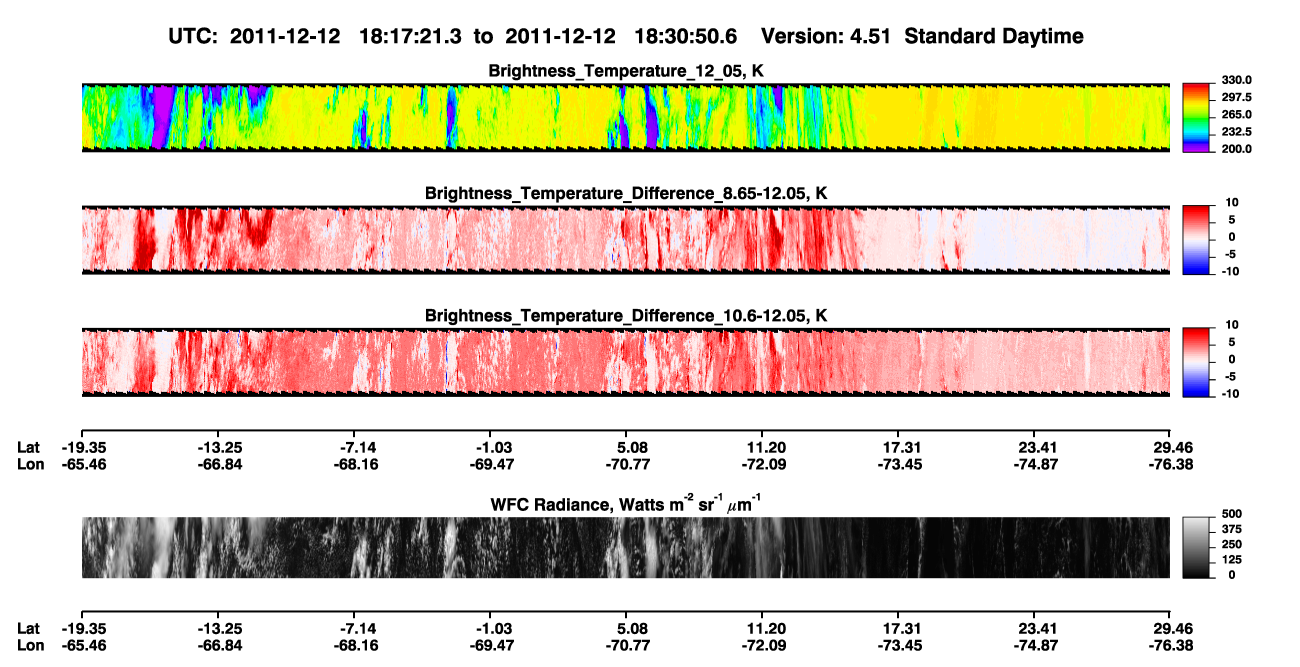Screen dimensions: 1300x667
Task: Click the start time "18:17:21.3" in header
Action: point(411,37)
